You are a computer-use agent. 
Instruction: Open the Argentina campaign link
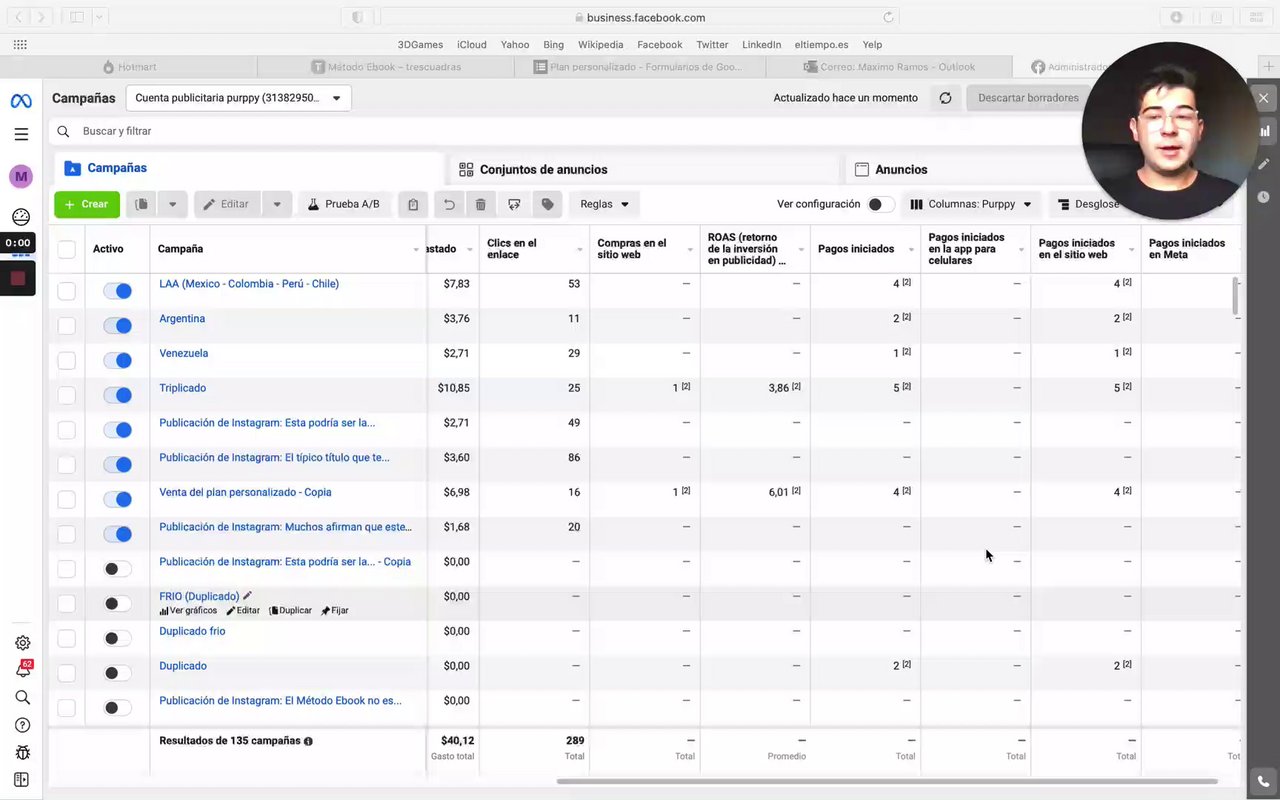[x=182, y=319]
